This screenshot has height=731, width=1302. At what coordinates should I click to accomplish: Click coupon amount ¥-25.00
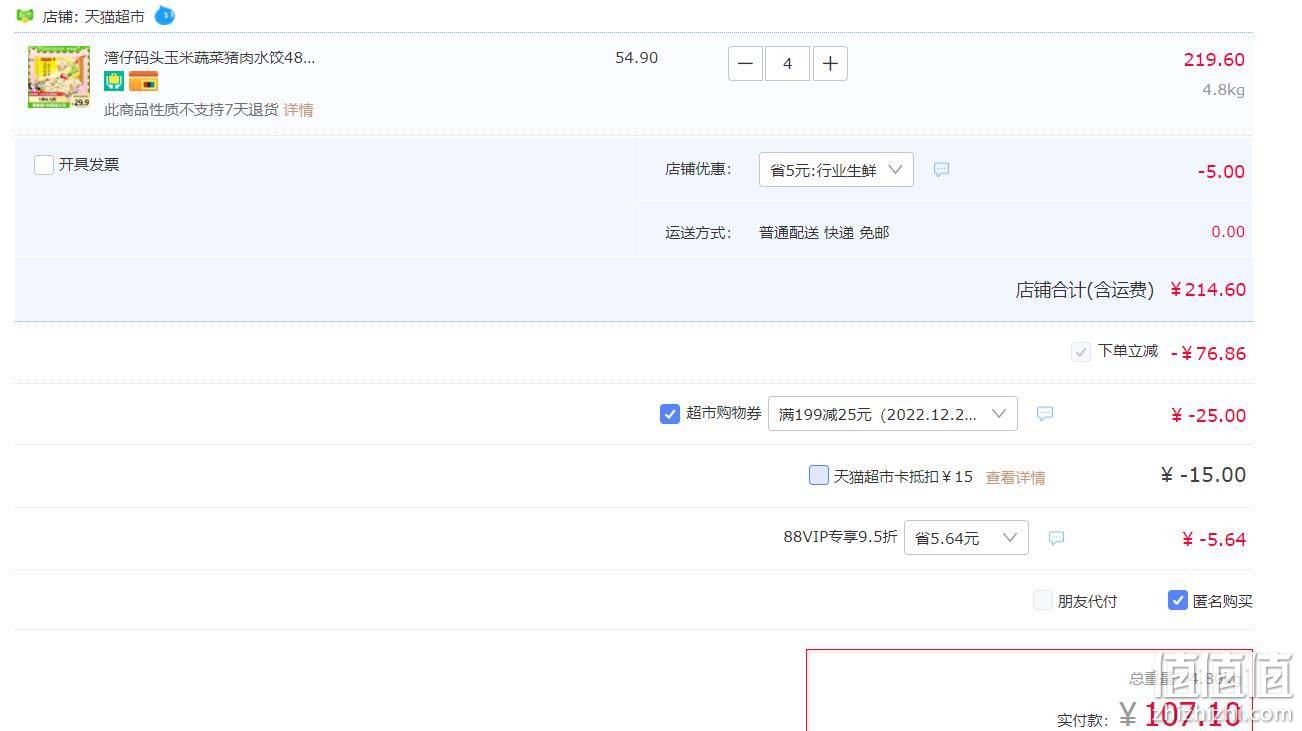click(1208, 416)
